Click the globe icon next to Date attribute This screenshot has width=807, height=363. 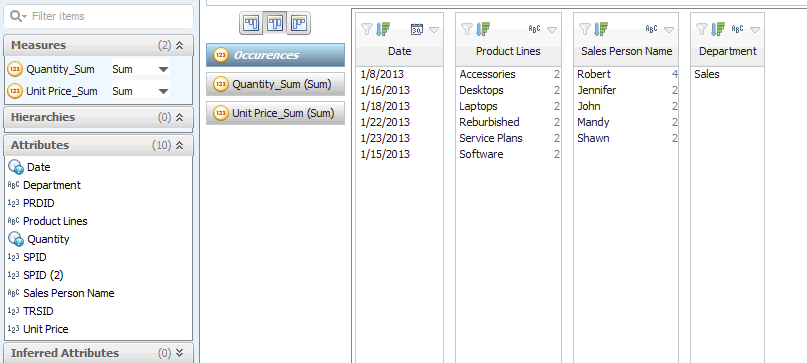pyautogui.click(x=16, y=167)
